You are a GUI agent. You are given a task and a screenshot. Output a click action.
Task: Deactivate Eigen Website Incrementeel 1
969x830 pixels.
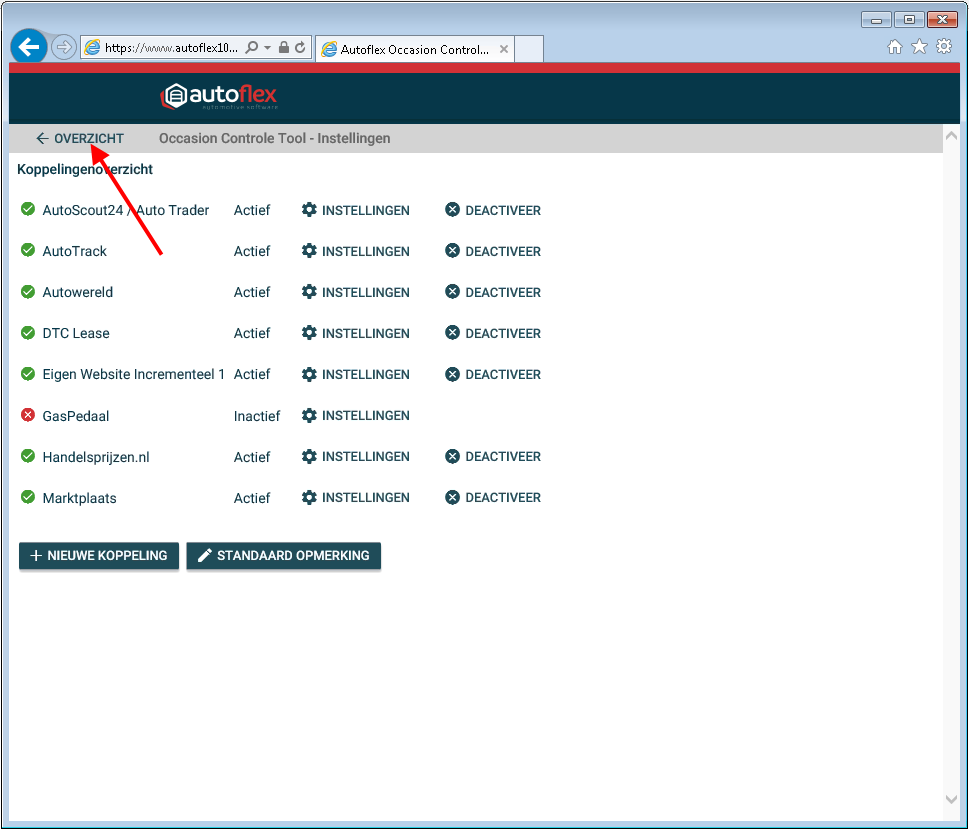pyautogui.click(x=493, y=374)
